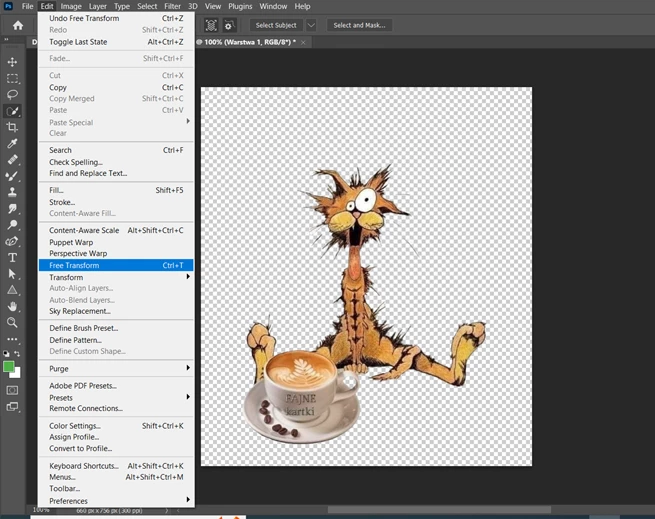Screen dimensions: 655x519
Task: Expand the Transform submenu
Action: coord(188,277)
